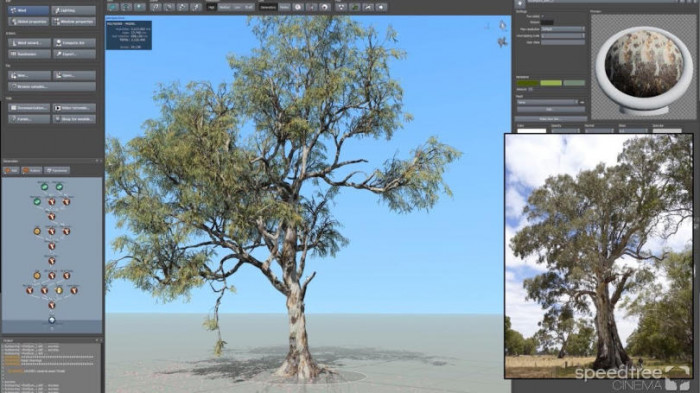Expand the Mesh dropdown in material panel
The width and height of the screenshot is (700, 393).
547,102
